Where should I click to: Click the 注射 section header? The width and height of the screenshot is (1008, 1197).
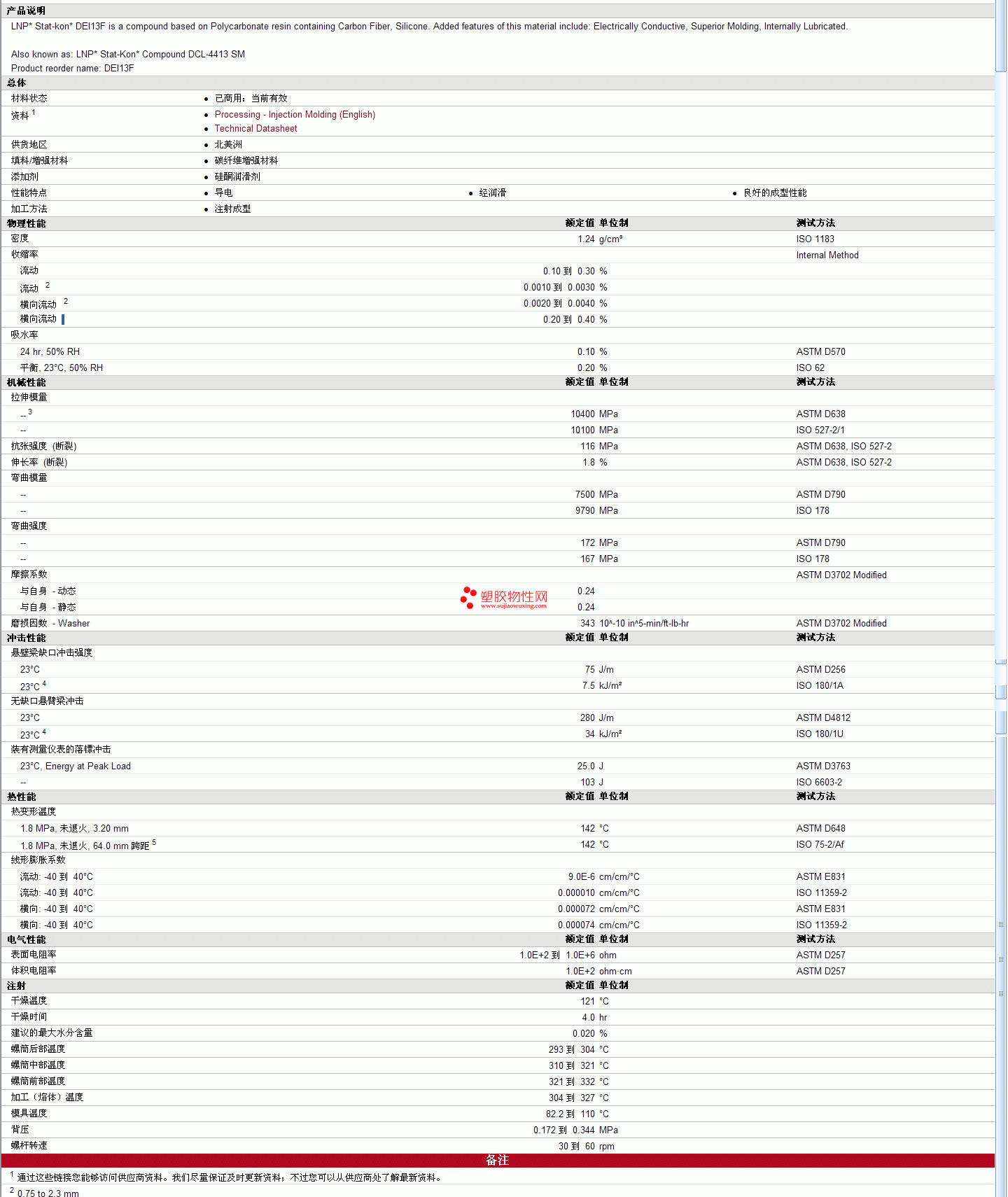click(x=16, y=986)
